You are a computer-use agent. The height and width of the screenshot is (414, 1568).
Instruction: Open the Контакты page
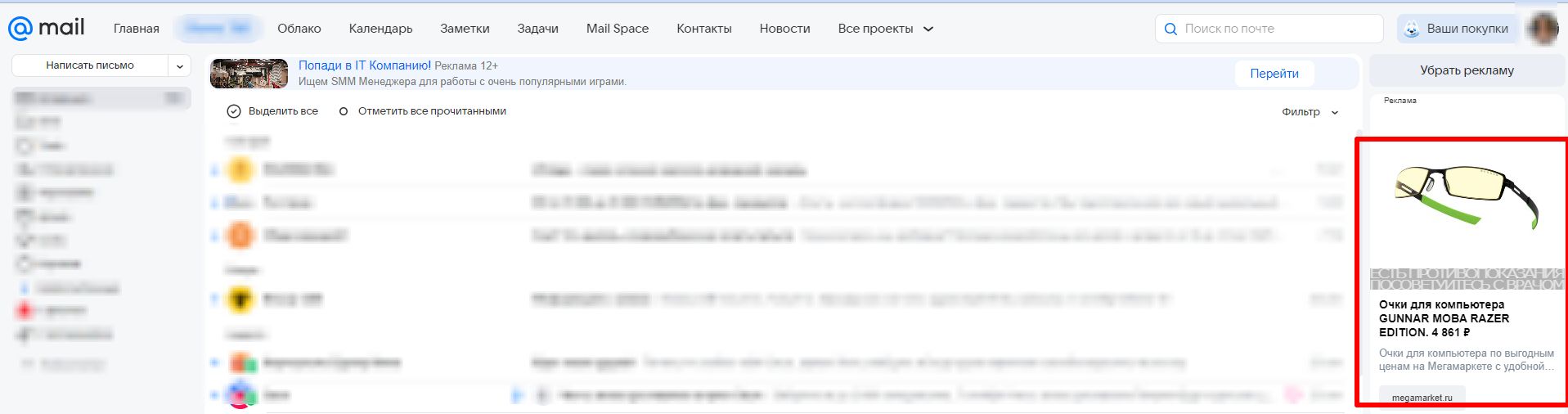(x=703, y=29)
